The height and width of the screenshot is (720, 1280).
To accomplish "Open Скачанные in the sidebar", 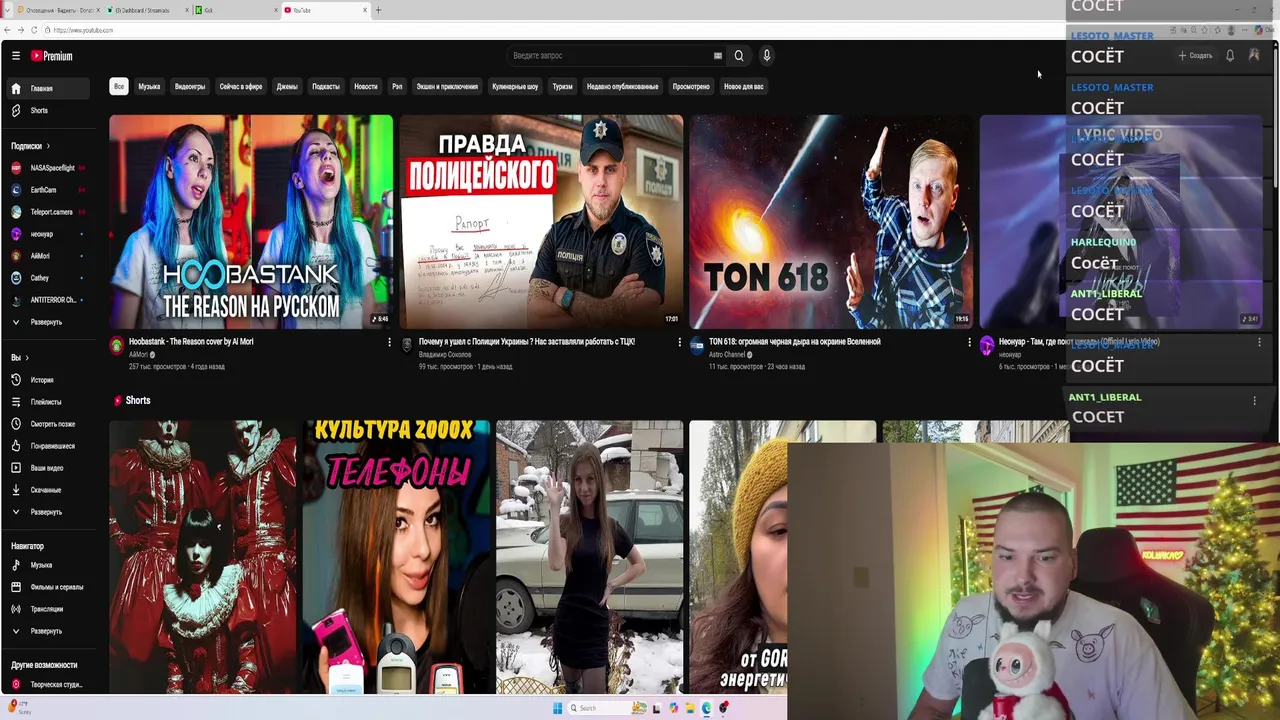I will click(46, 490).
